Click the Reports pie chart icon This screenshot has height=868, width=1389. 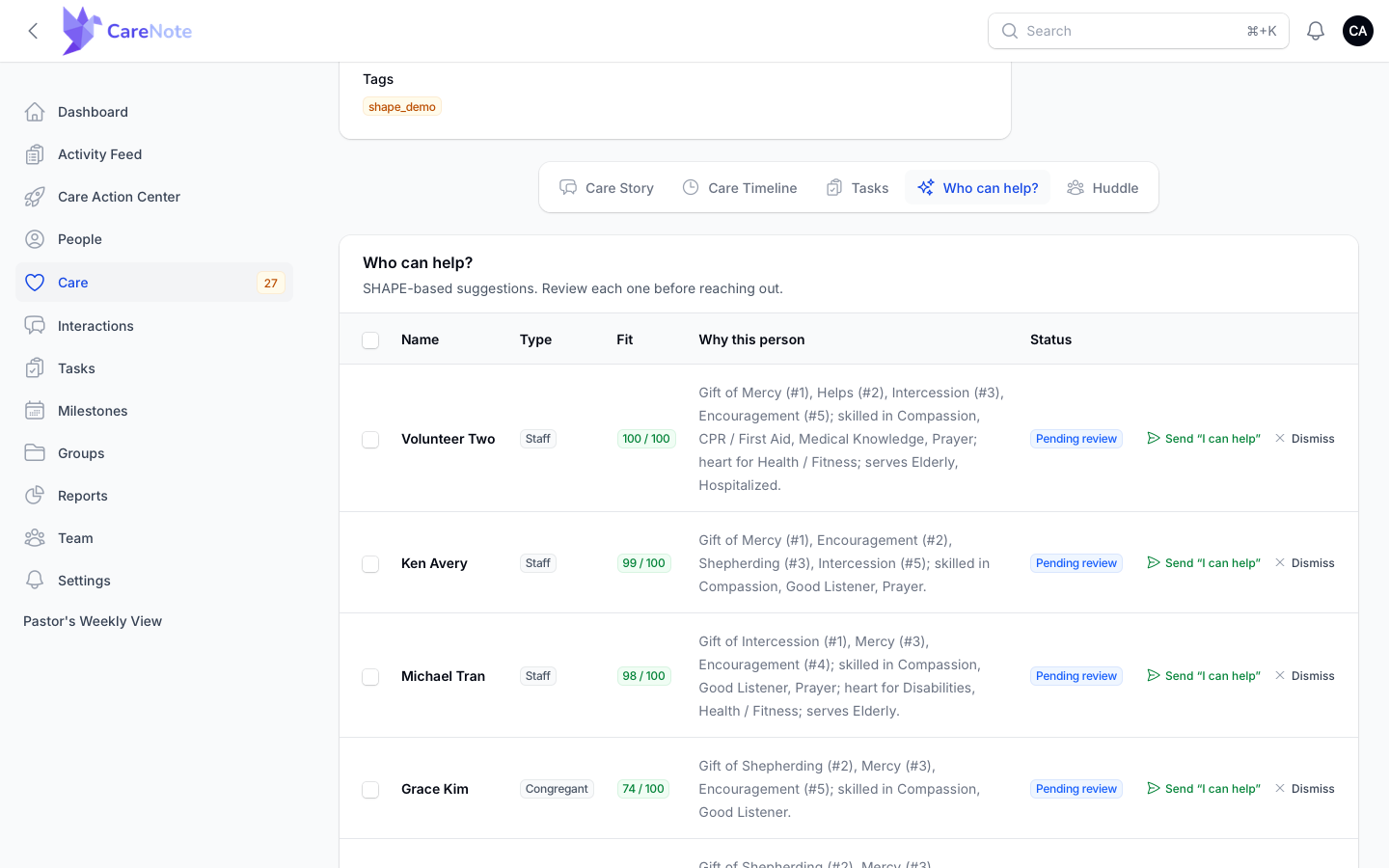point(35,496)
